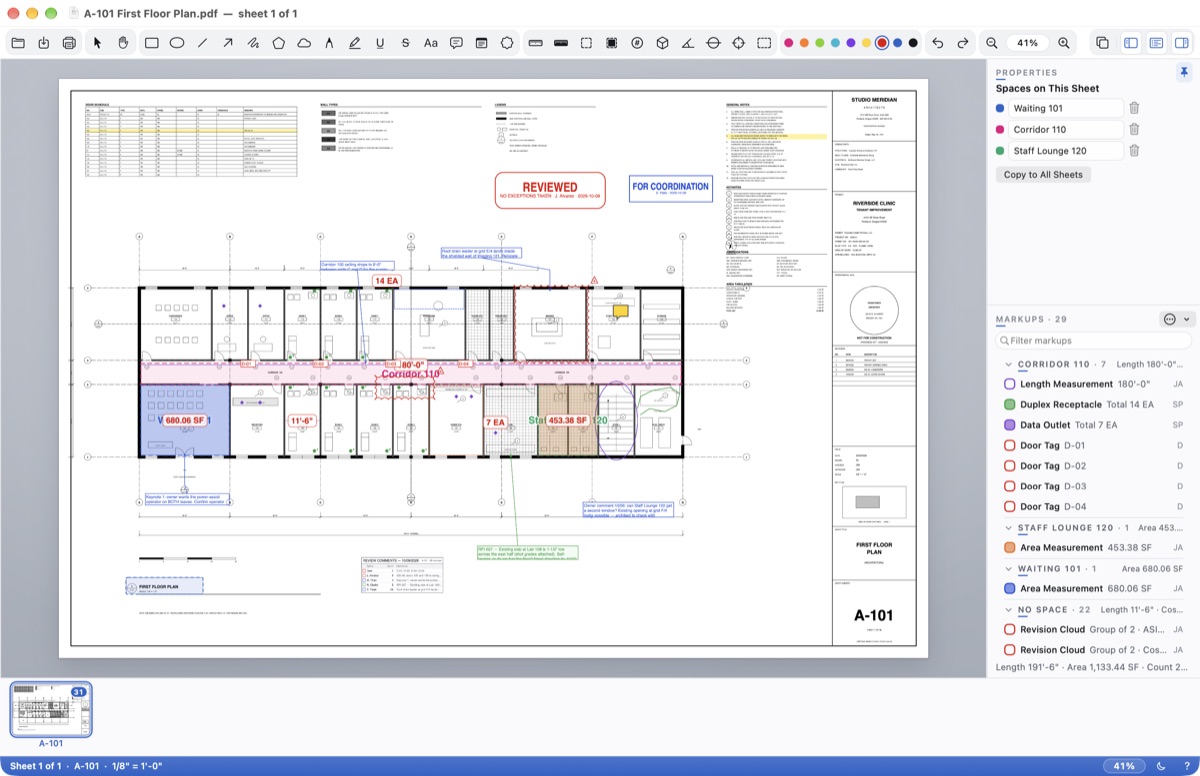The width and height of the screenshot is (1200, 776).
Task: Select the A-101 sheet thumbnail
Action: click(50, 709)
